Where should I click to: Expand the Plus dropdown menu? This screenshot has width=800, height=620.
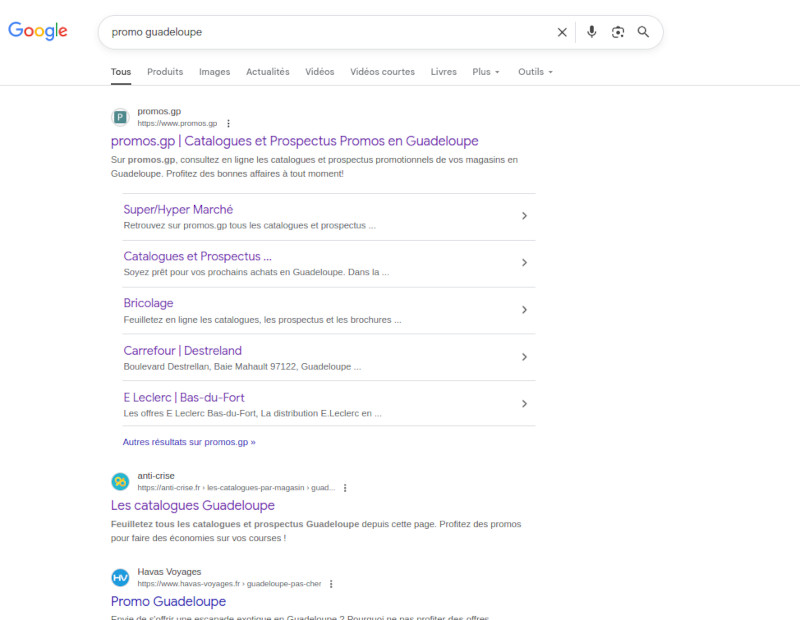click(x=486, y=72)
